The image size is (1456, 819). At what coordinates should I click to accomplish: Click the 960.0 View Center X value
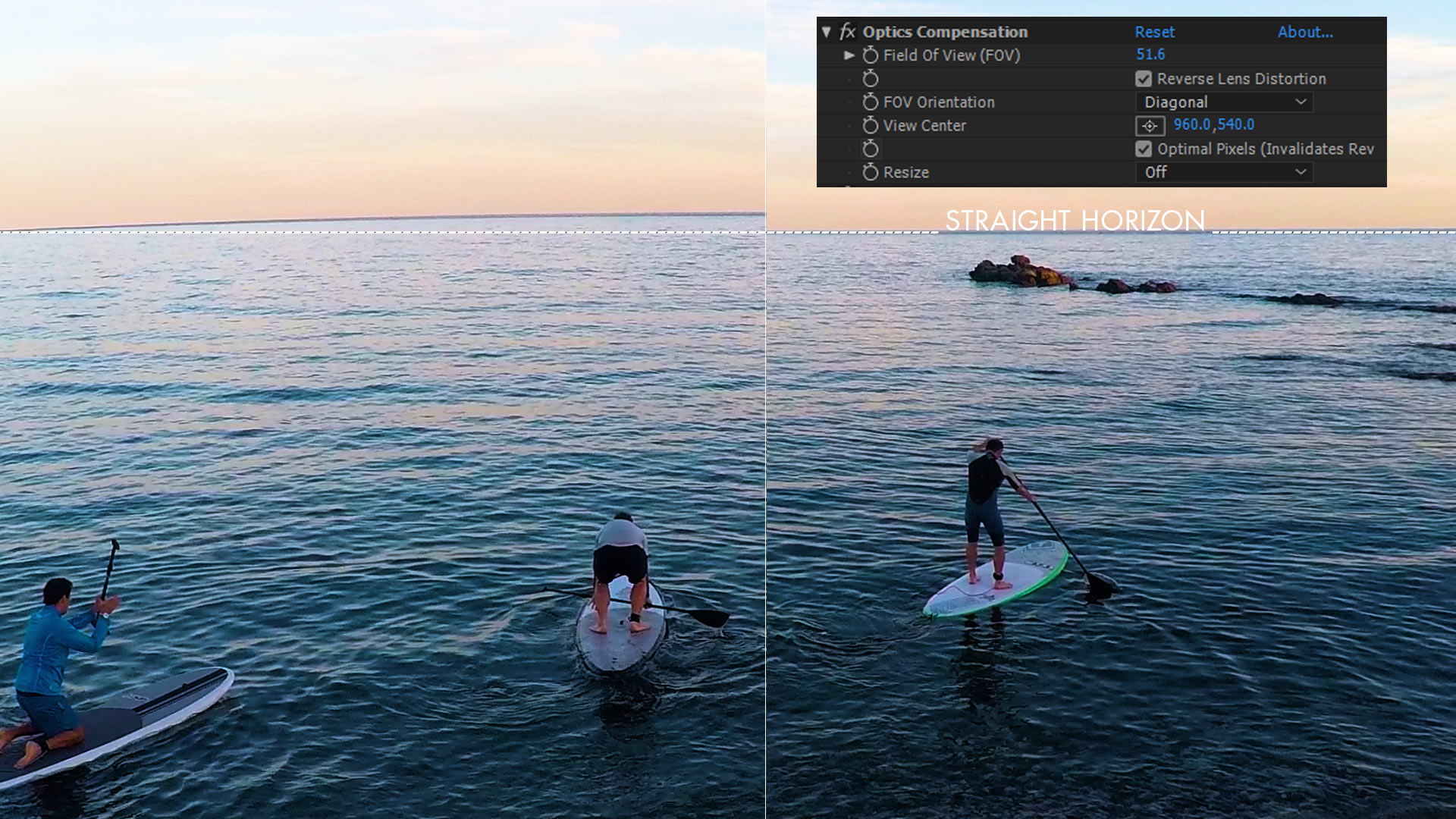tap(1192, 124)
